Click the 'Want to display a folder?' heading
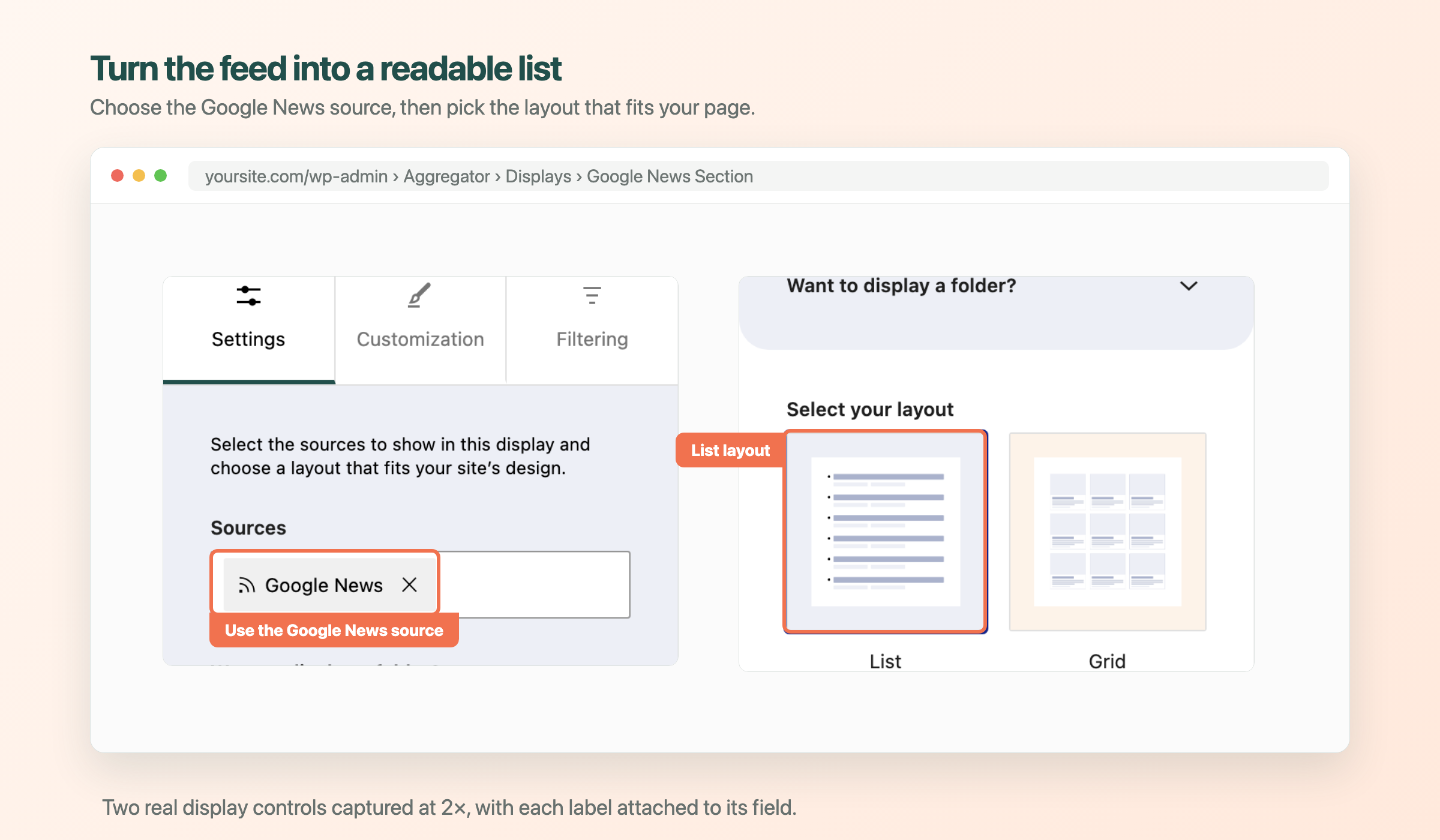This screenshot has width=1440, height=840. coord(901,286)
